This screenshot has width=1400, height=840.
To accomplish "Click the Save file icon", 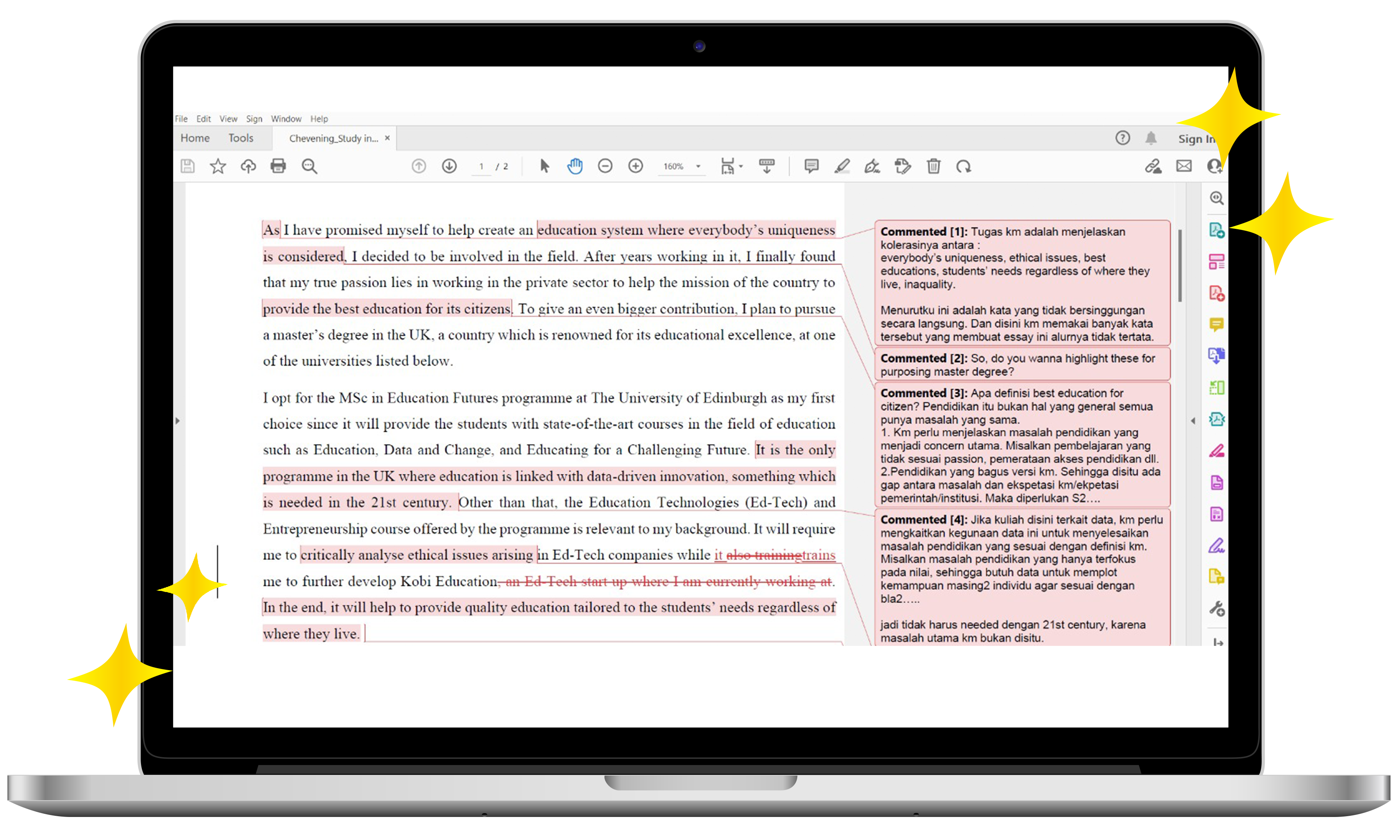I will click(187, 166).
